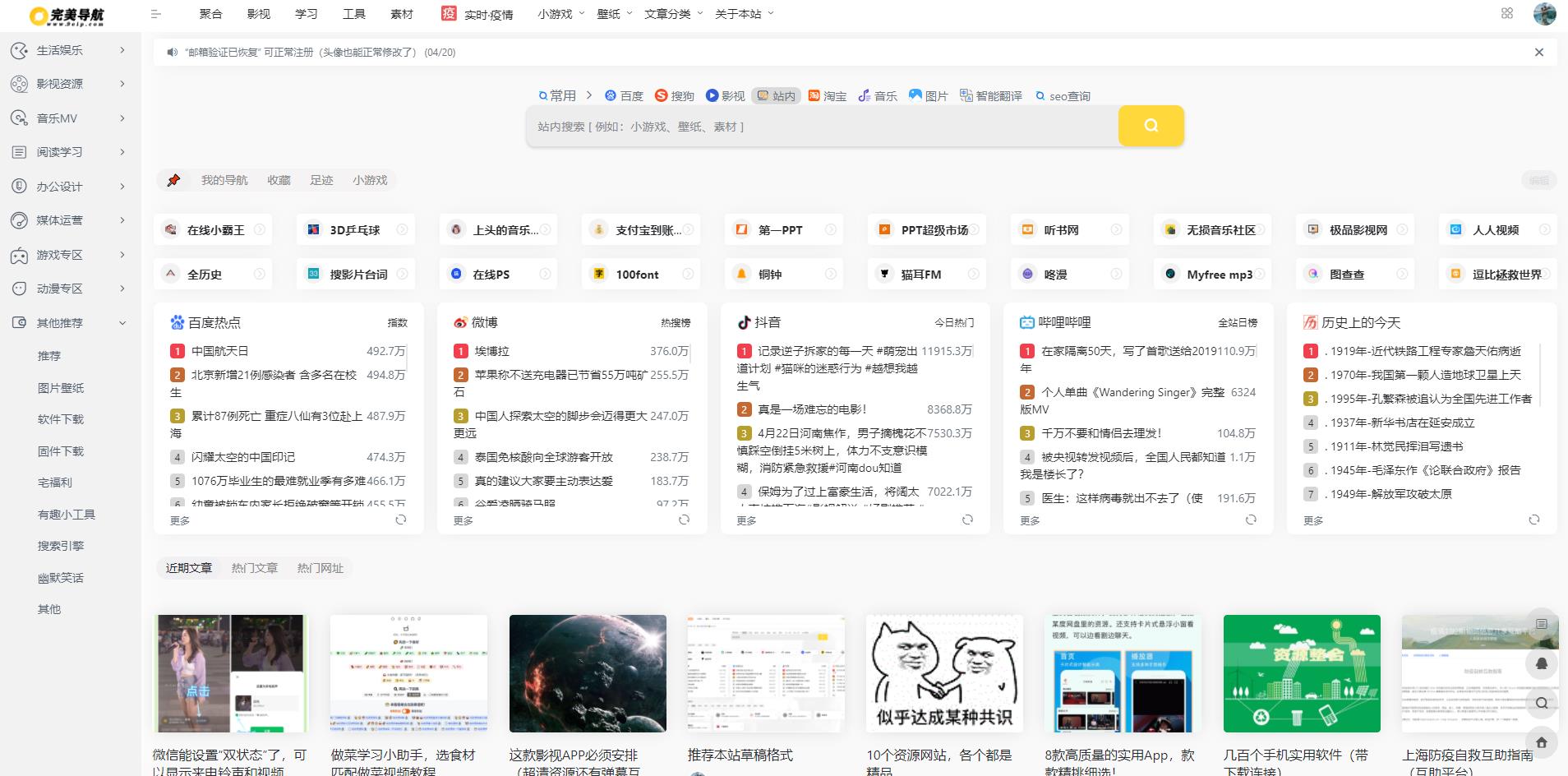The width and height of the screenshot is (1568, 776).
Task: Refresh the 抖音 hot list
Action: tap(967, 520)
